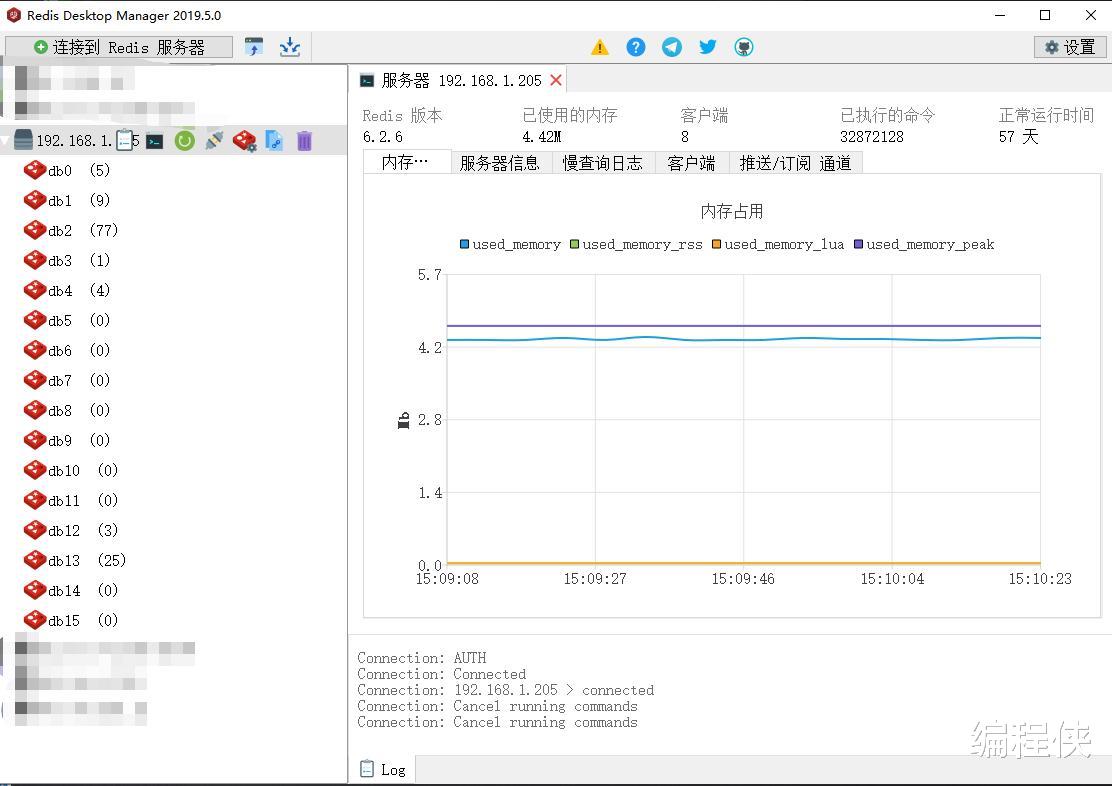Screen dimensions: 1112x786
Task: Open db12 (3) database
Action: pos(71,530)
